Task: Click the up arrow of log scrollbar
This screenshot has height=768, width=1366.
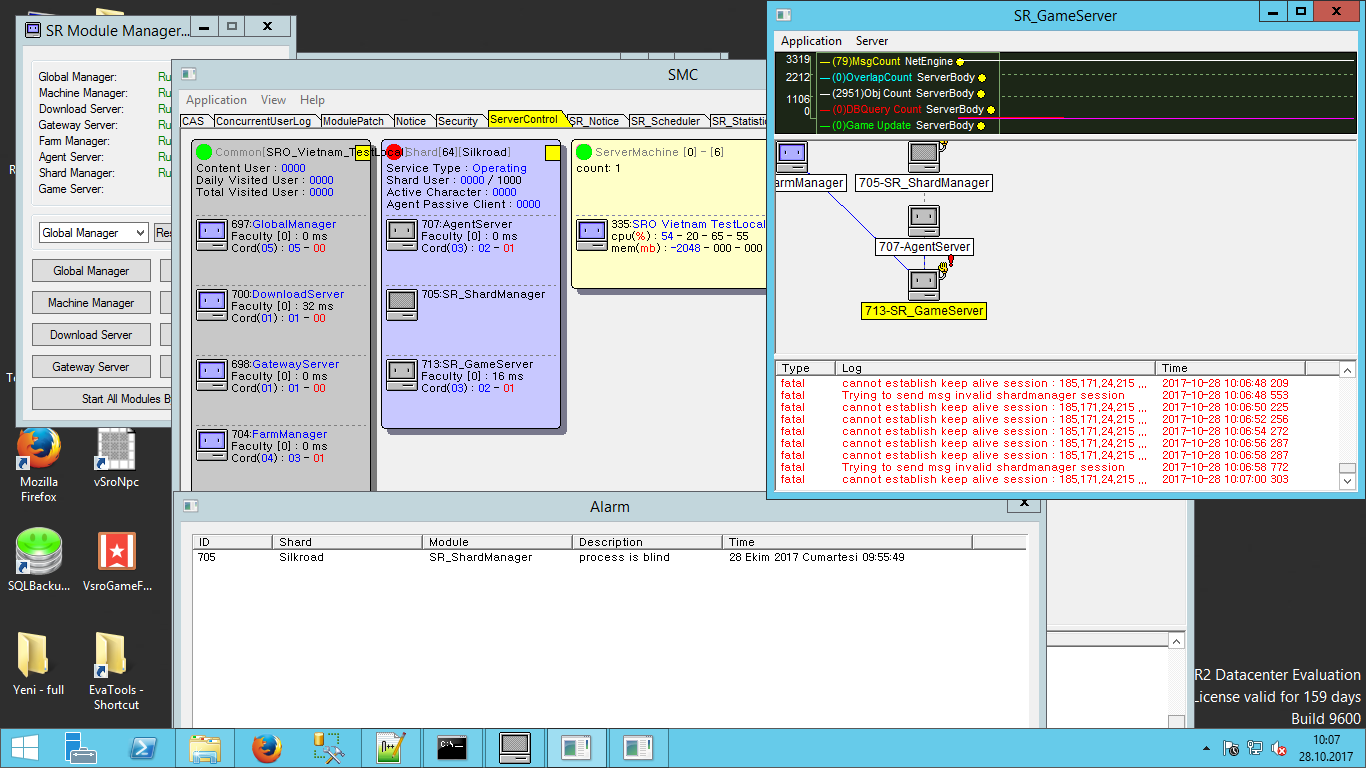Action: [x=1347, y=371]
